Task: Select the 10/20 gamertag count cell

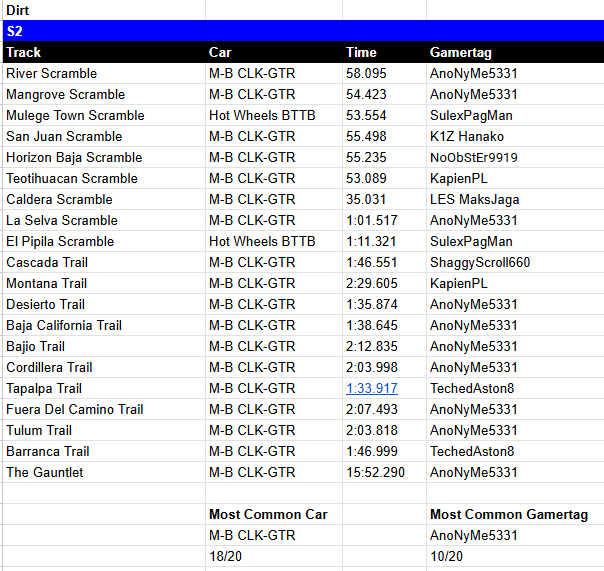Action: tap(515, 556)
